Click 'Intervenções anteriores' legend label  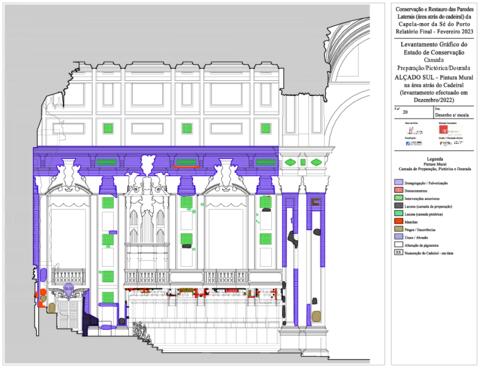[422, 199]
